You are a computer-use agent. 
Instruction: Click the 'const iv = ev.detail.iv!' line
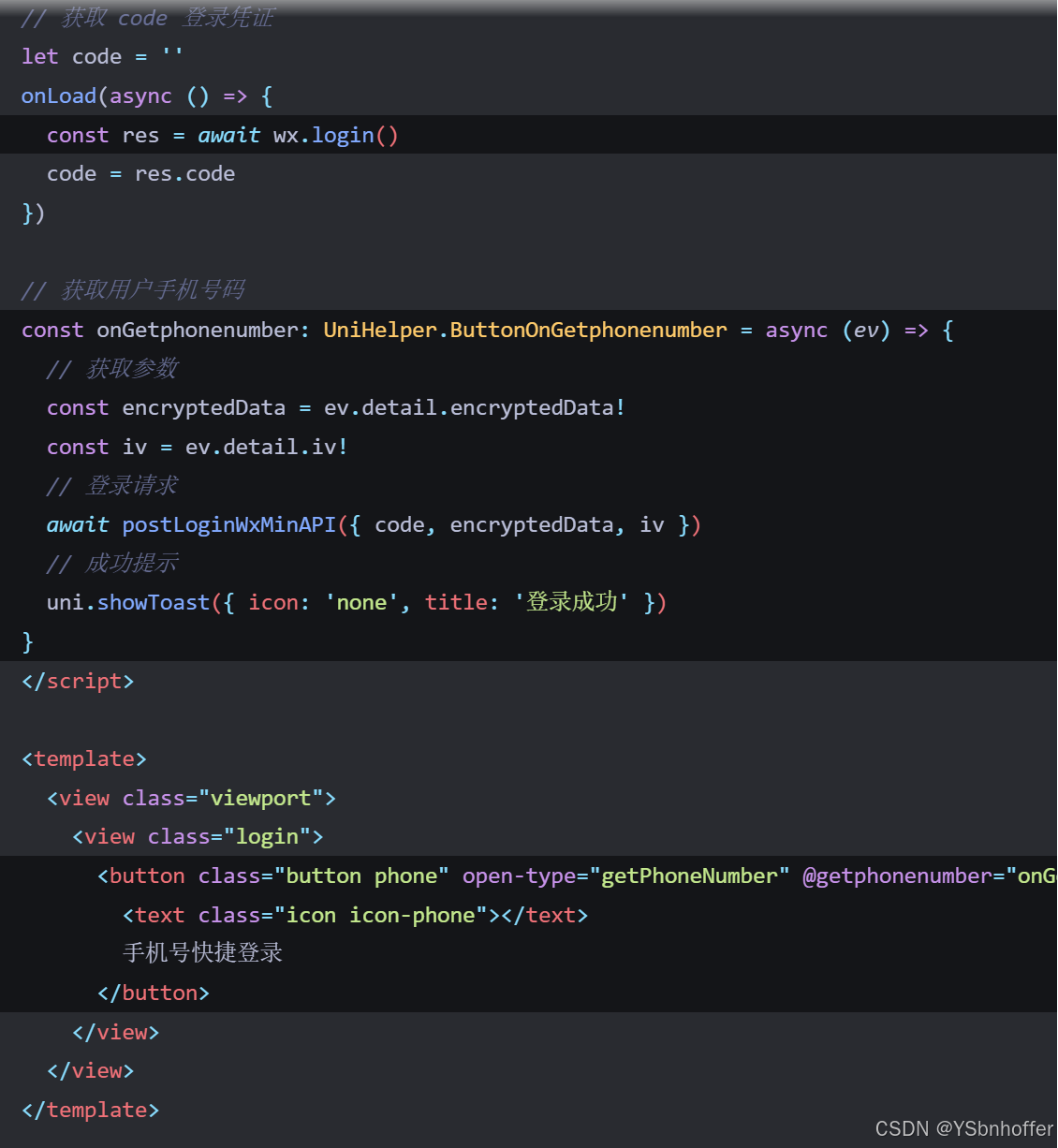click(x=198, y=447)
